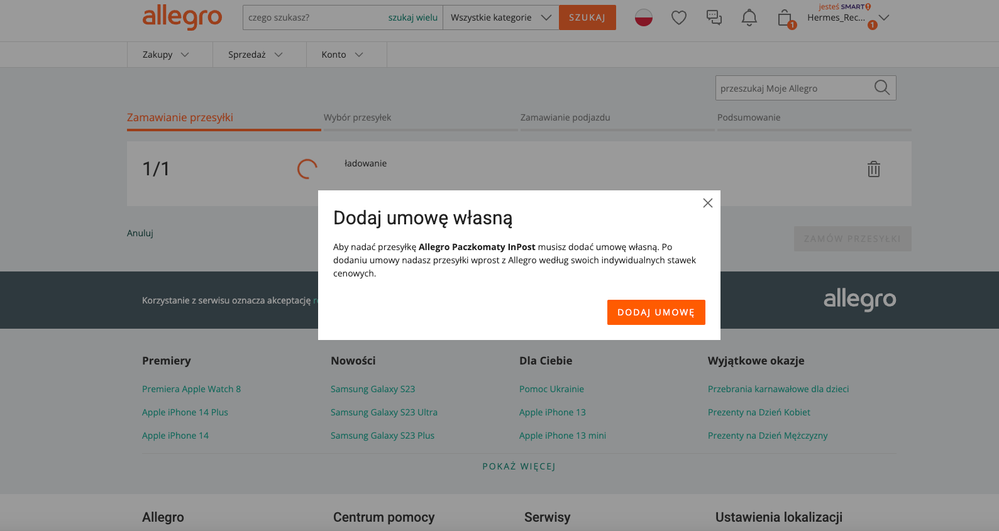The height and width of the screenshot is (531, 999).
Task: Open Wszystkie kategorie dropdown
Action: pos(500,17)
